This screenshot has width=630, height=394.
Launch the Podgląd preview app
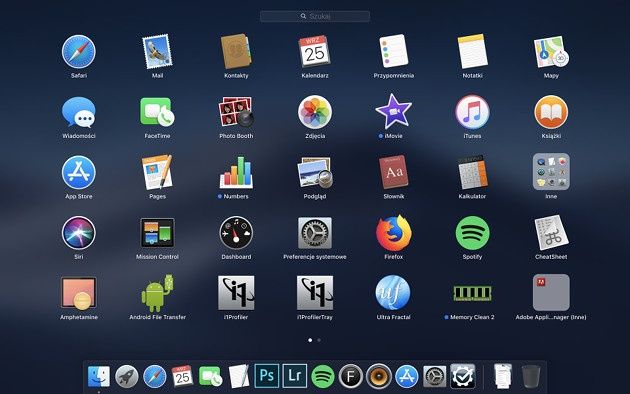tap(315, 172)
